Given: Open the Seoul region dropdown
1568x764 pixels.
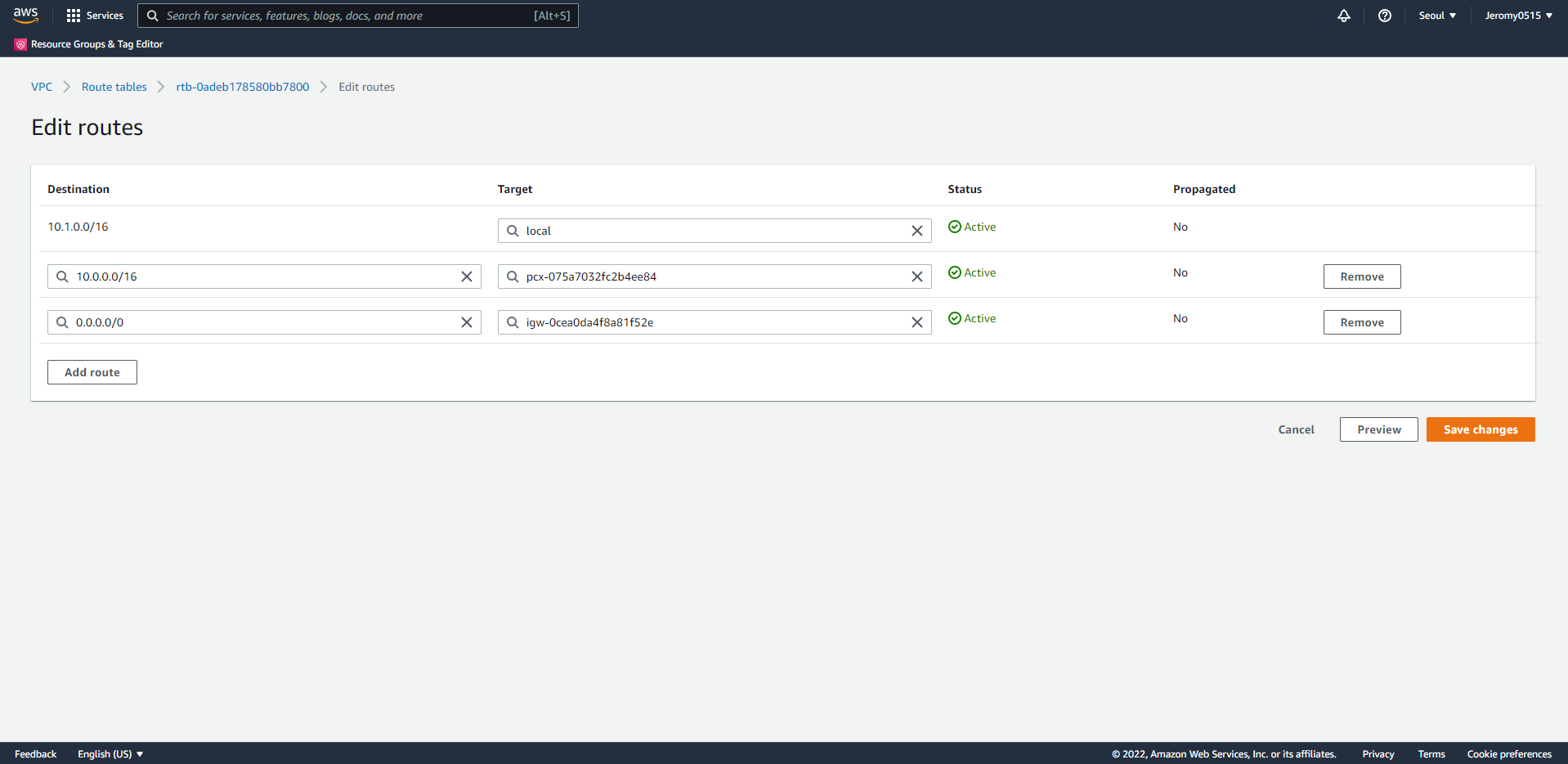Looking at the screenshot, I should click(1437, 16).
